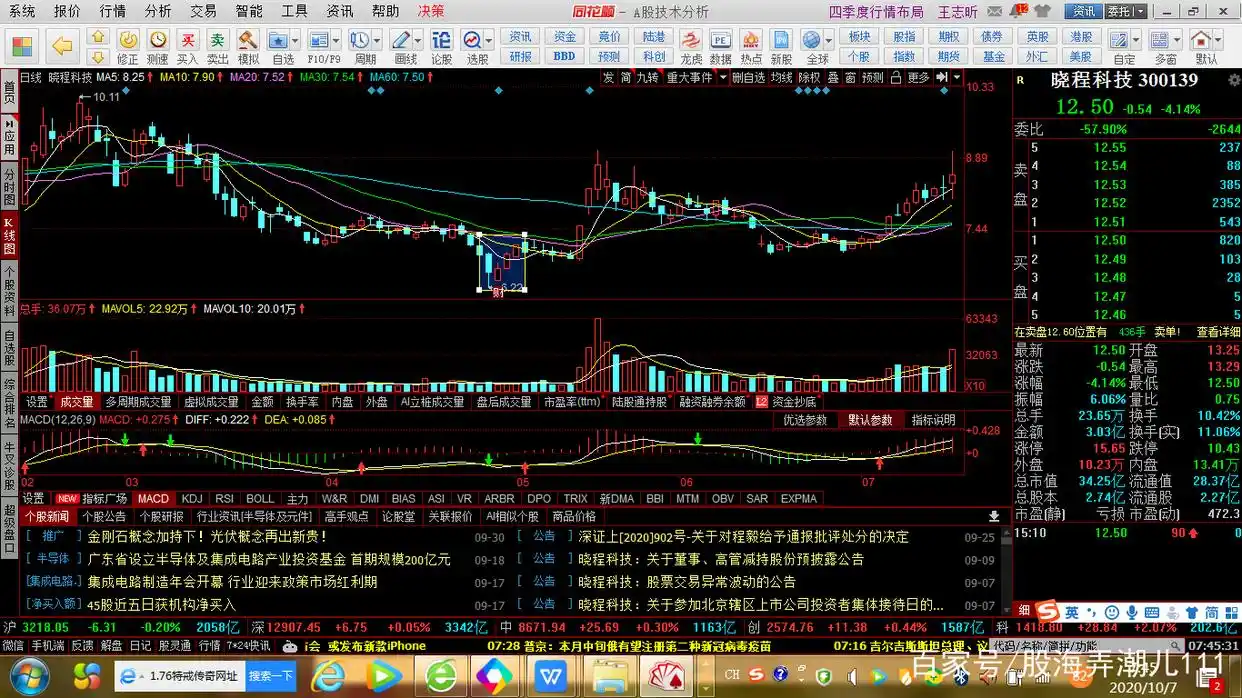This screenshot has height=698, width=1242.
Task: Expand the 周期 period dropdown arrow
Action: [x=375, y=40]
